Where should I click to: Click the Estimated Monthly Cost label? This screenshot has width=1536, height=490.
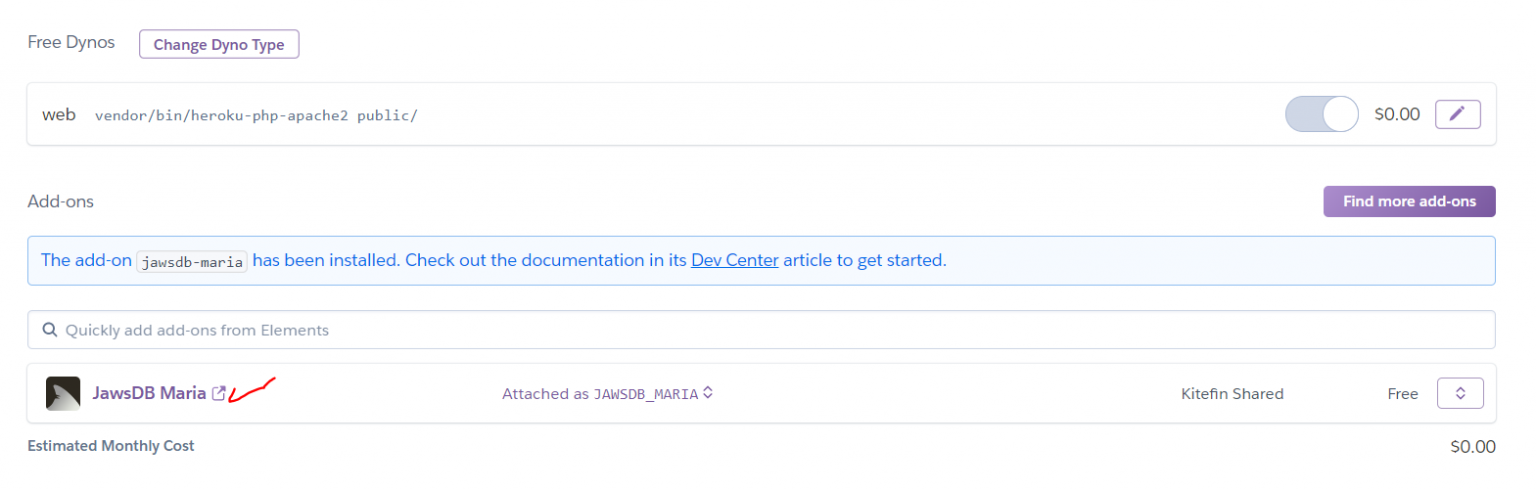111,446
